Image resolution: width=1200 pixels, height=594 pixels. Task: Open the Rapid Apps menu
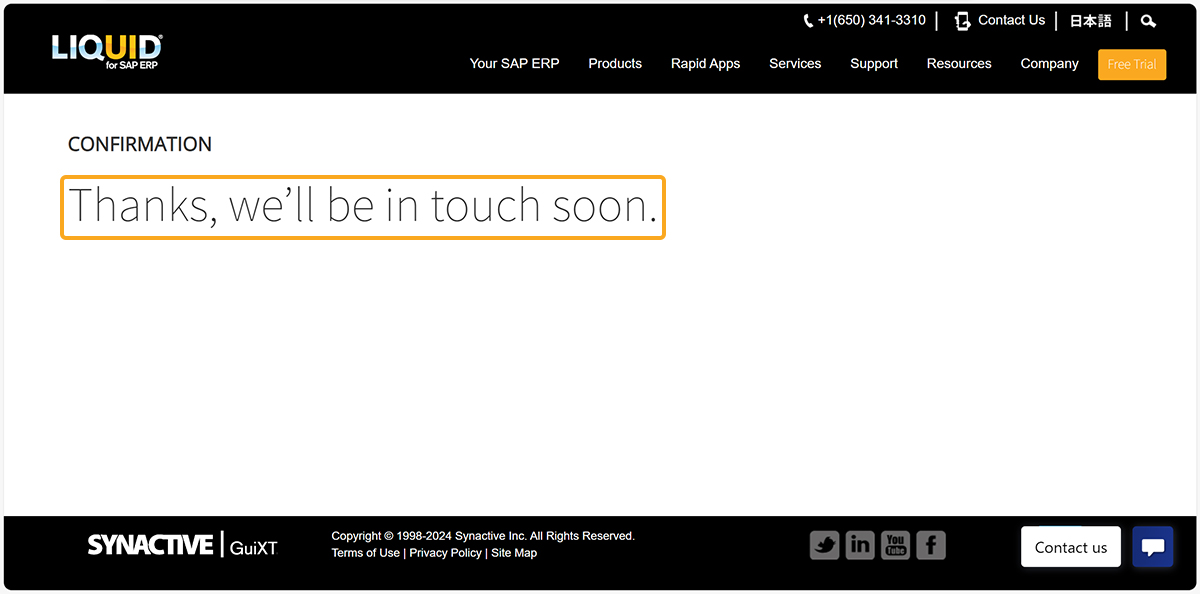tap(705, 64)
